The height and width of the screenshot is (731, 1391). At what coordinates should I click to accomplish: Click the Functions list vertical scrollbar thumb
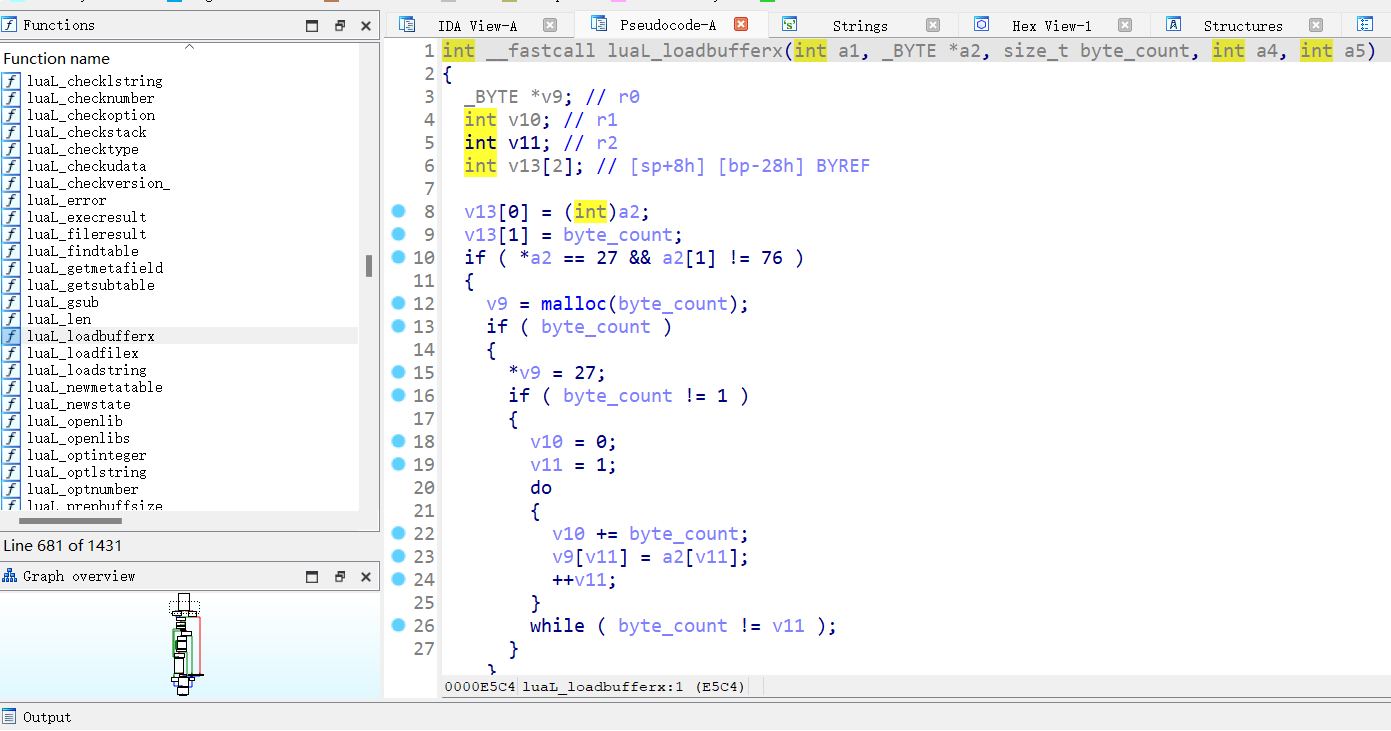tap(368, 265)
